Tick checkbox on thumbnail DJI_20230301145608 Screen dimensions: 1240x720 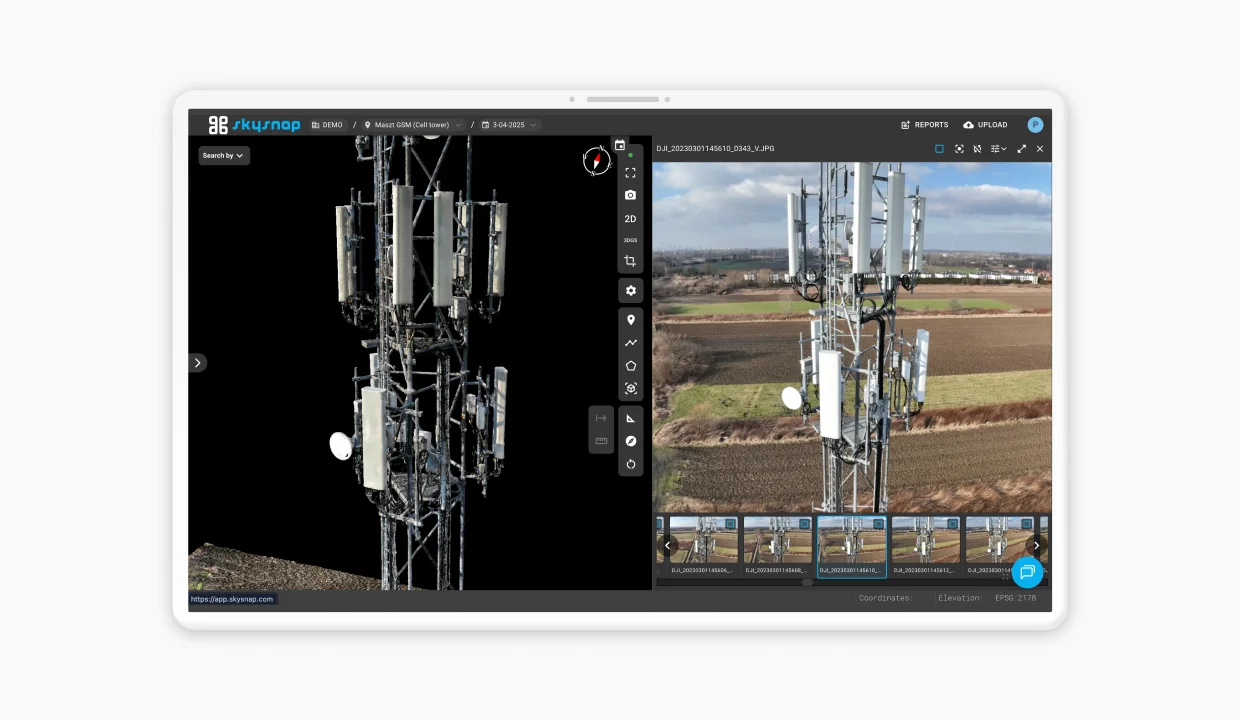point(805,523)
